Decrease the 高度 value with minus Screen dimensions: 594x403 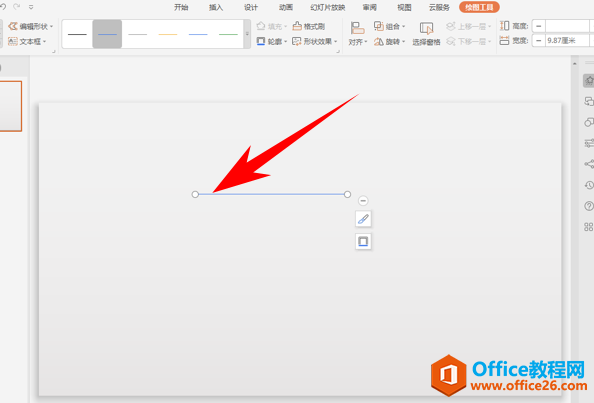click(x=539, y=26)
